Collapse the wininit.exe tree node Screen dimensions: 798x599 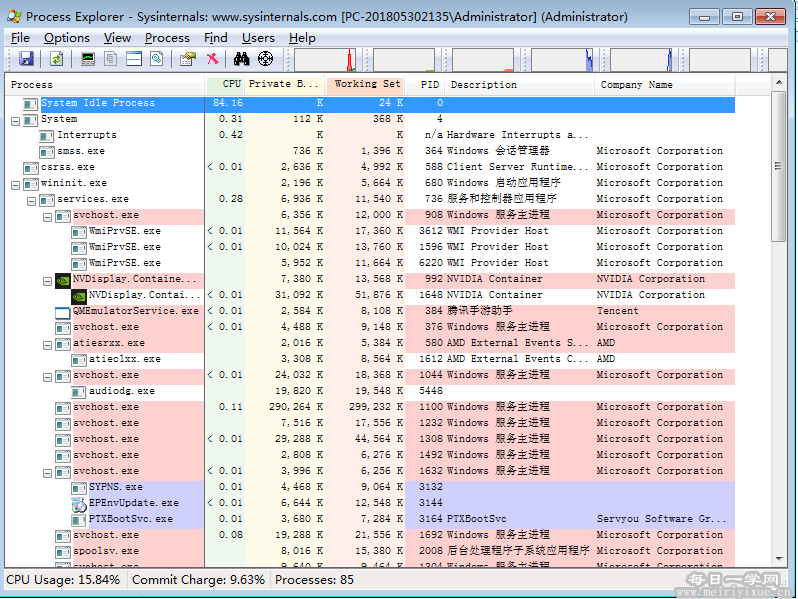click(15, 185)
